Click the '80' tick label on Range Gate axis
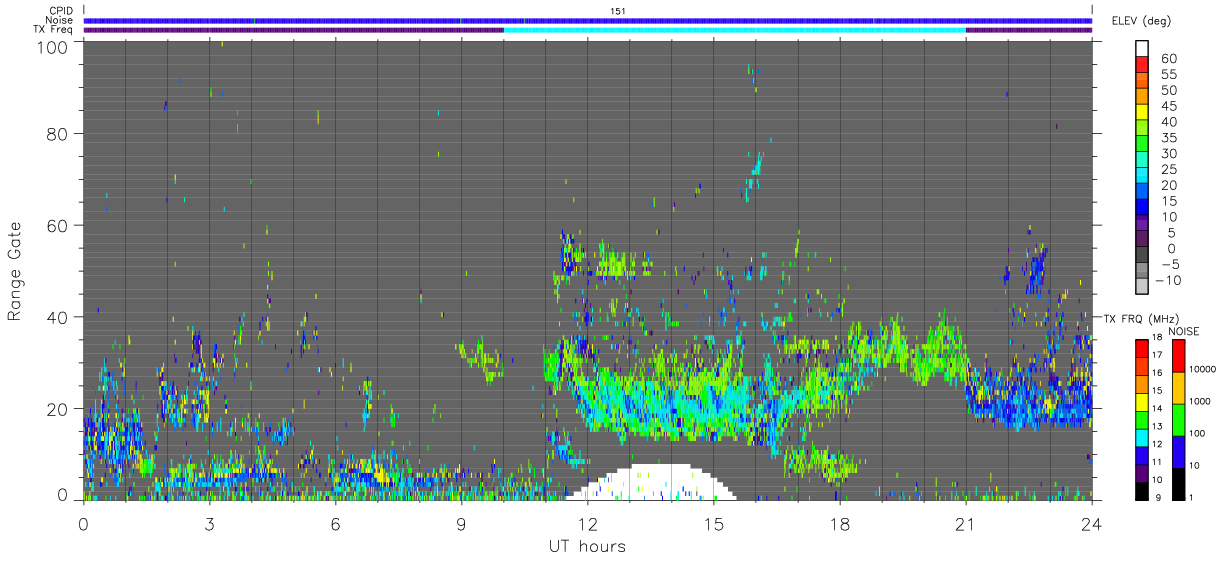The image size is (1228, 567). pyautogui.click(x=57, y=133)
